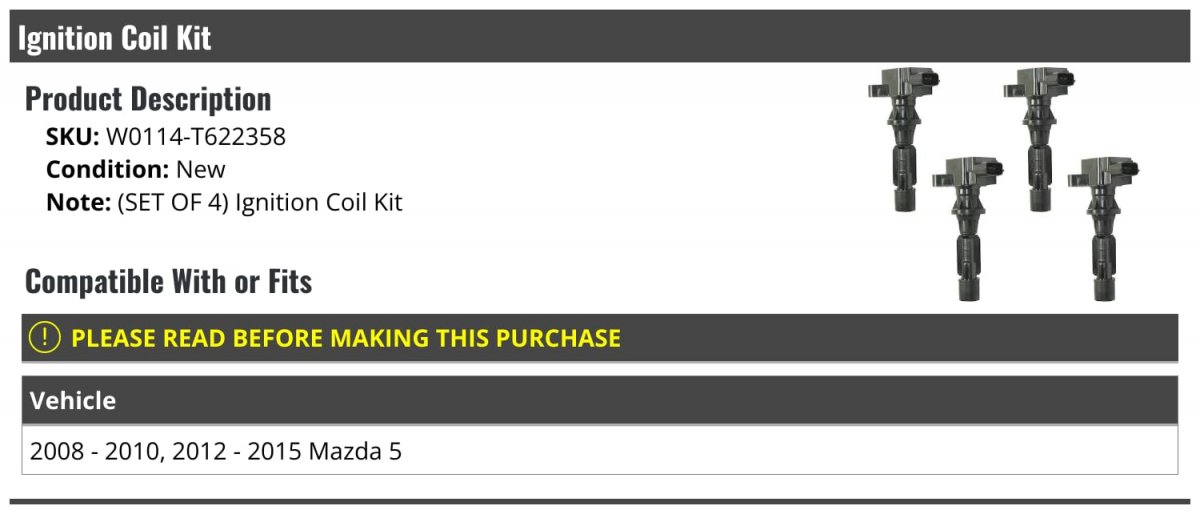Click the word Mazda 5 in compatibility table

click(x=355, y=451)
